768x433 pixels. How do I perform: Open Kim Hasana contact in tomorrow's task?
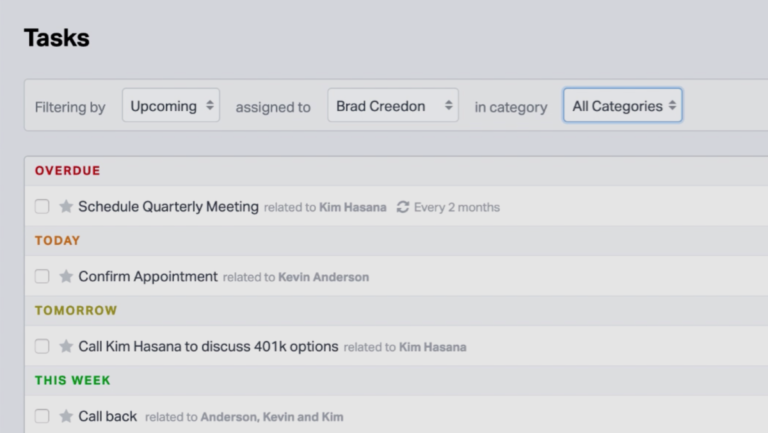click(432, 347)
